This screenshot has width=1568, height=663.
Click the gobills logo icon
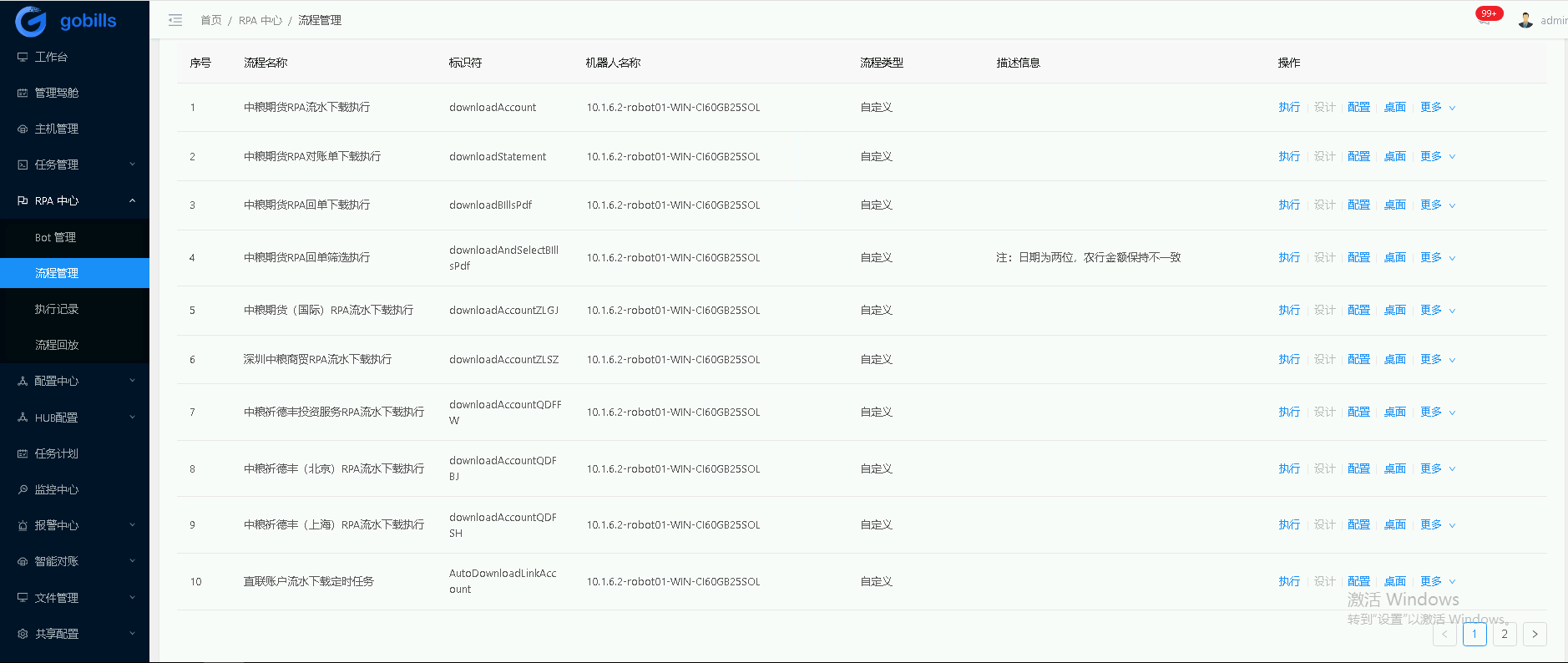pos(31,21)
